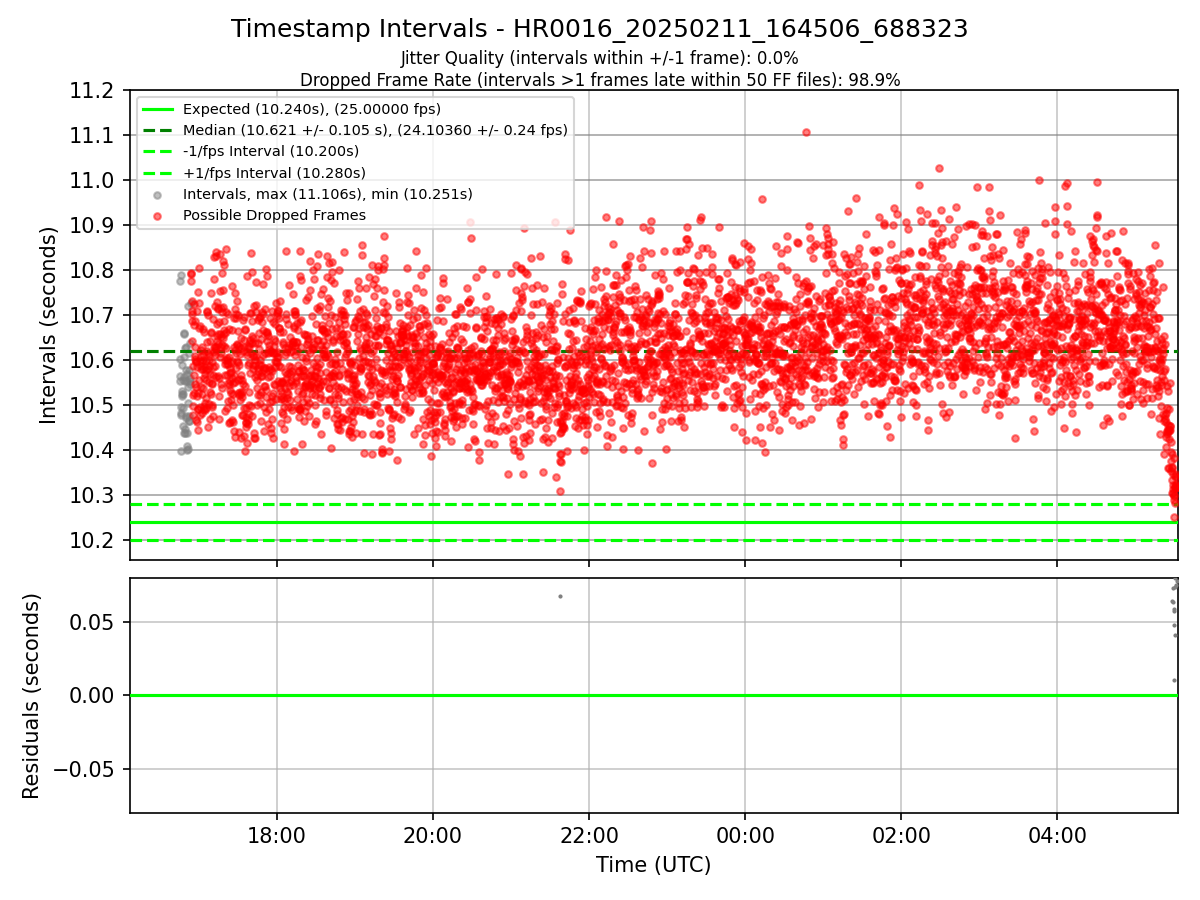
Task: Click the '18:00' x-axis tick label
Action: tap(276, 834)
